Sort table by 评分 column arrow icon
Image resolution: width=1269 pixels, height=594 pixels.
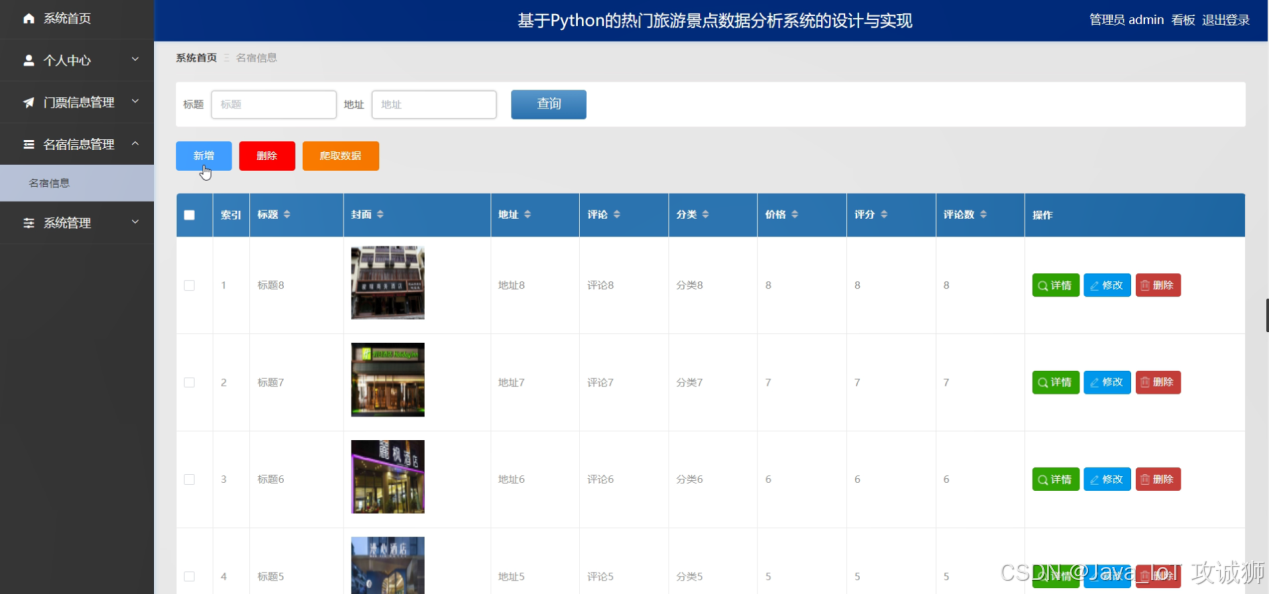point(884,215)
